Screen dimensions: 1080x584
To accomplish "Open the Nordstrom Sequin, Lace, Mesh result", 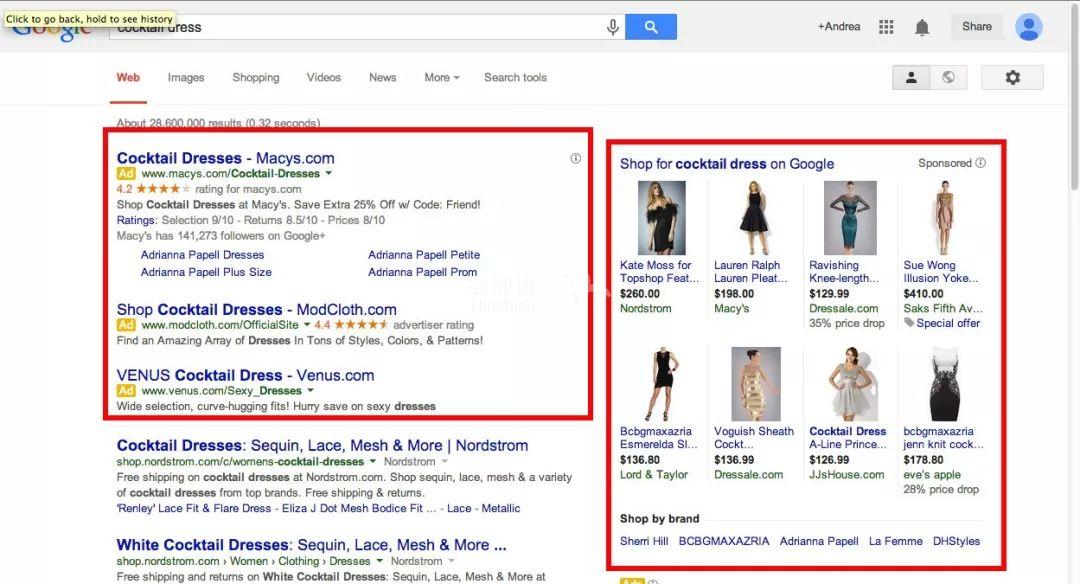I will click(322, 446).
